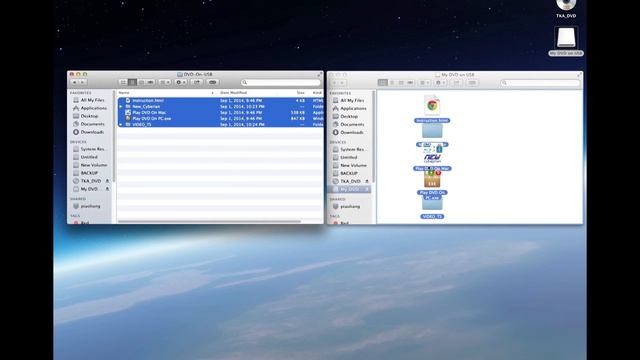The image size is (640, 360).
Task: Click the New_Cyberlan folder name in list
Action: pyautogui.click(x=146, y=107)
